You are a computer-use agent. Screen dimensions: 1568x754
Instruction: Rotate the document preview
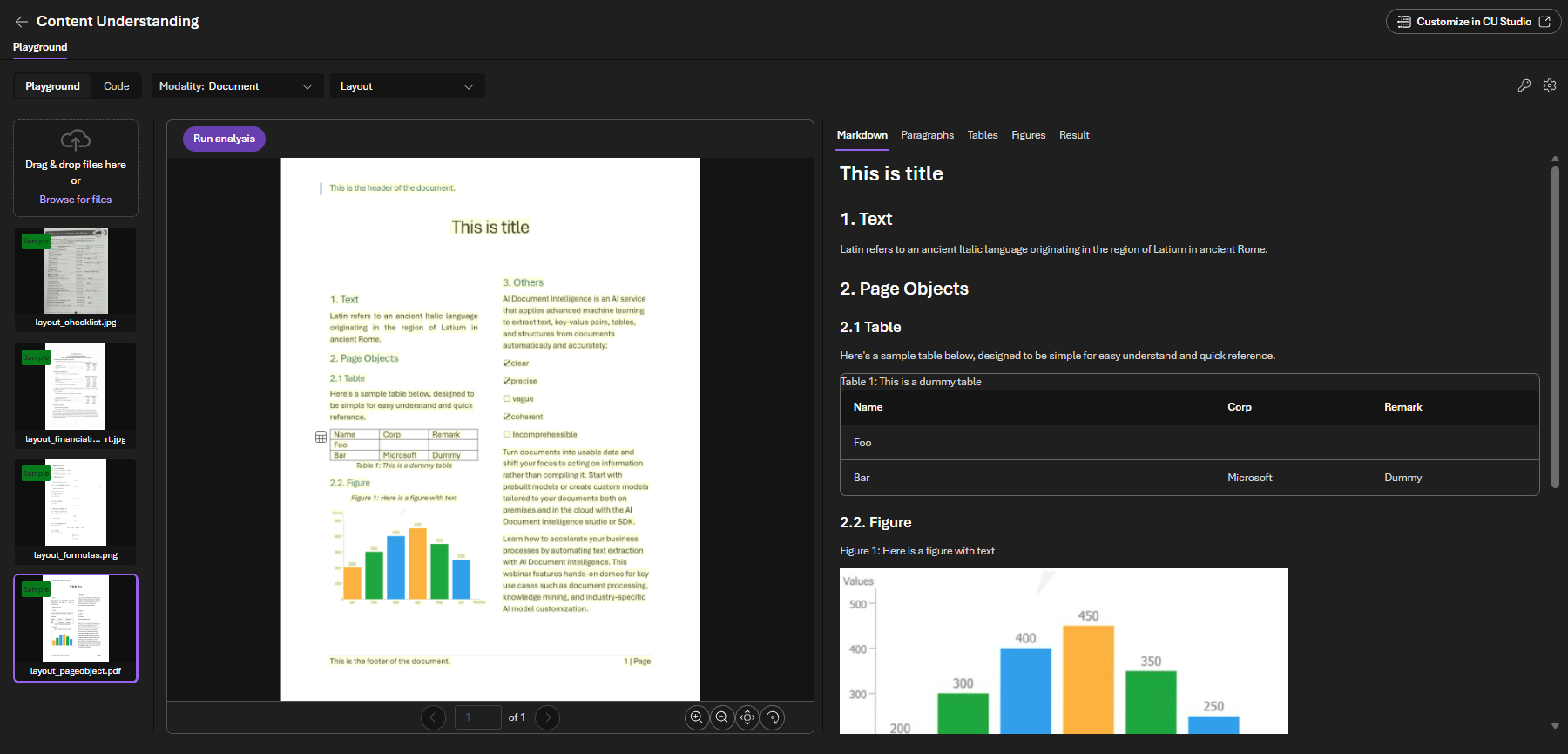tap(773, 717)
